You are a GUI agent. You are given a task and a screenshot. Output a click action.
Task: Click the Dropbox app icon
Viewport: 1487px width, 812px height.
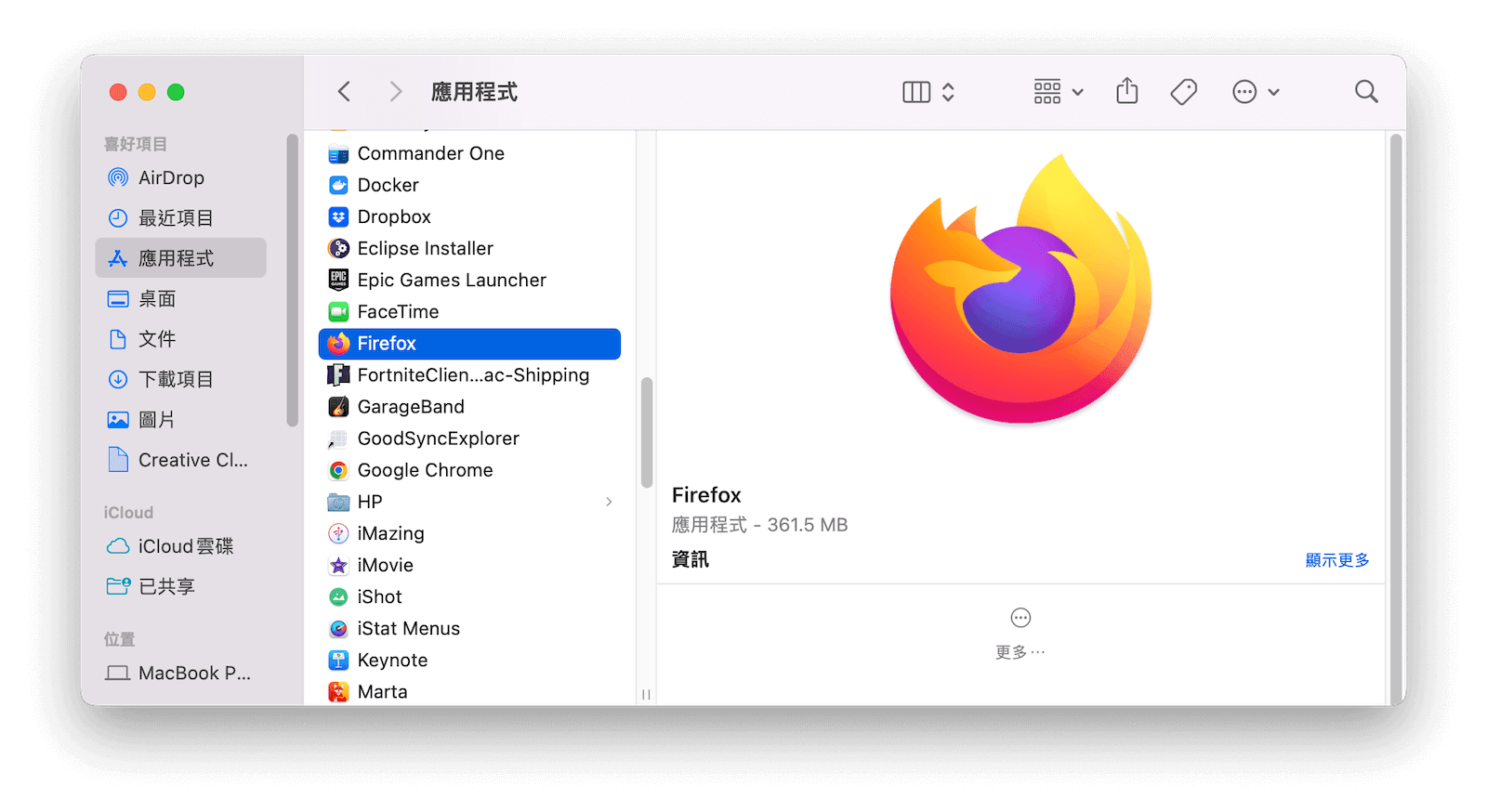pos(338,216)
